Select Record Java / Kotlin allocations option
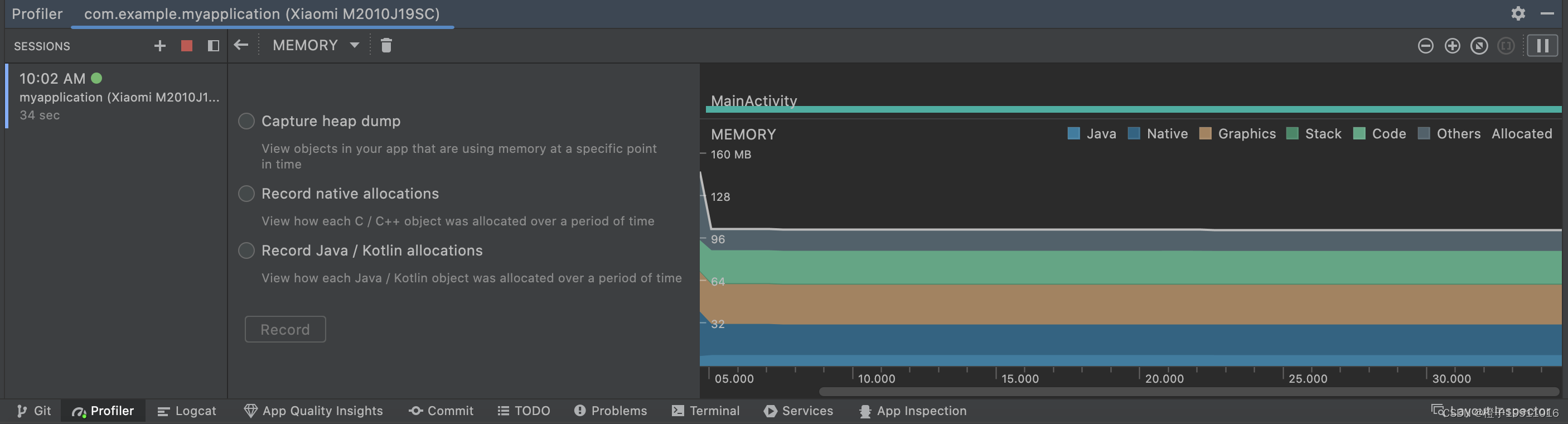Image resolution: width=1568 pixels, height=424 pixels. coord(246,250)
